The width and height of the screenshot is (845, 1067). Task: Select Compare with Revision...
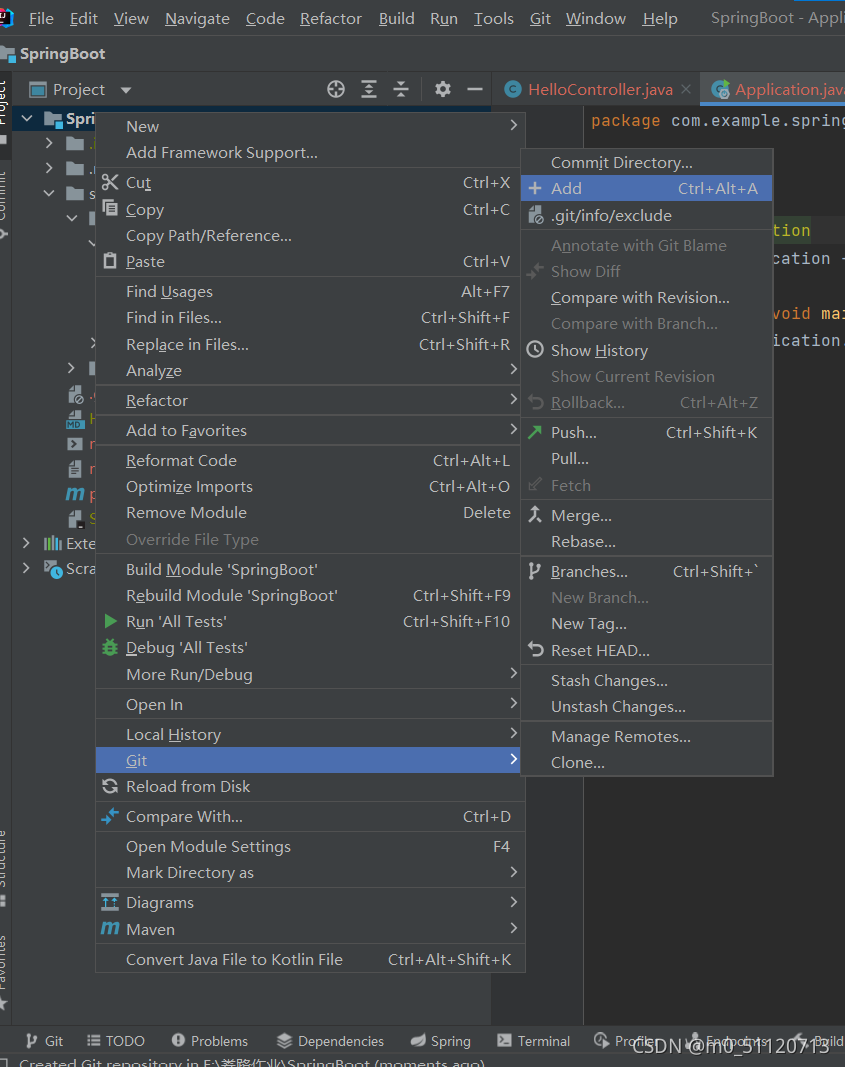click(647, 297)
